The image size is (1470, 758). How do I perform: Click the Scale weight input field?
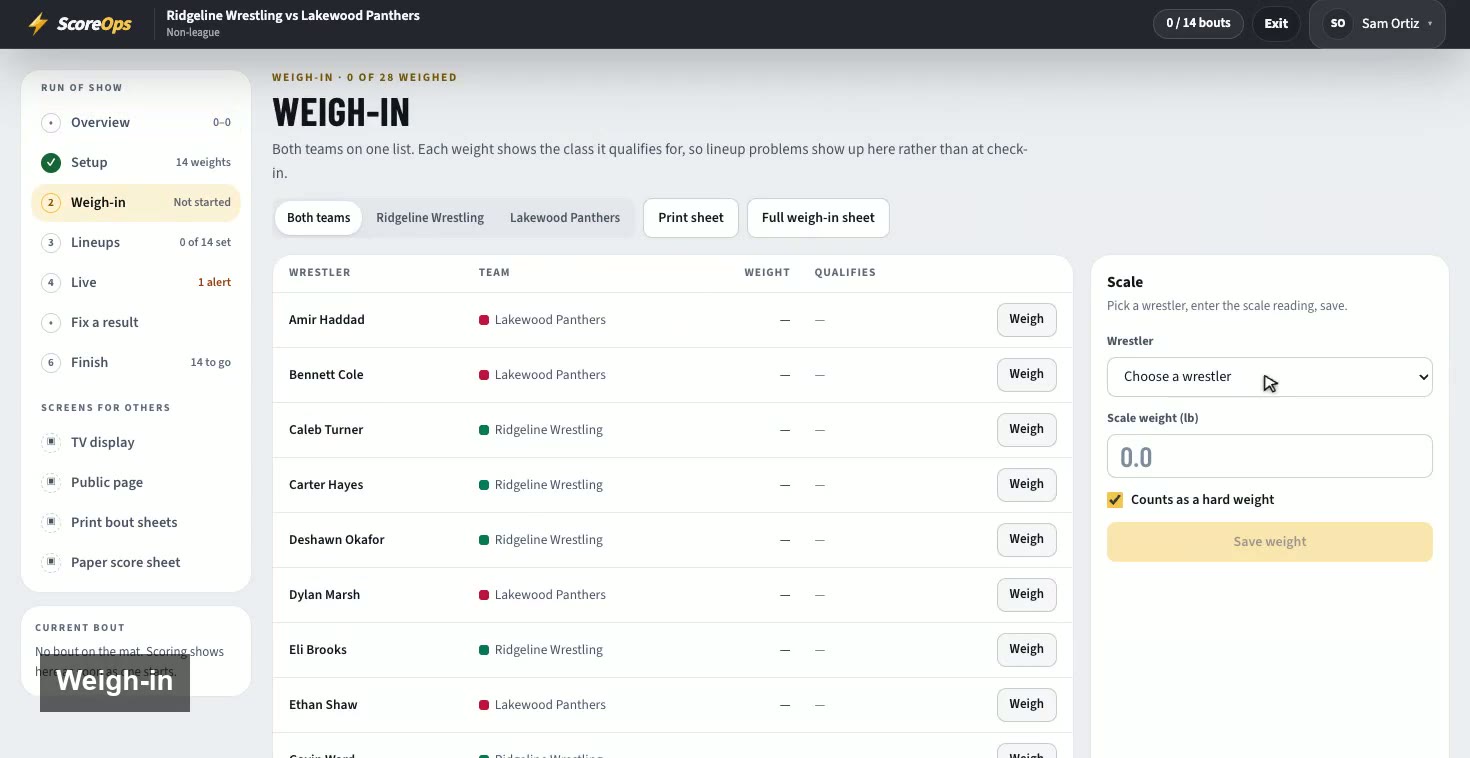coord(1269,456)
